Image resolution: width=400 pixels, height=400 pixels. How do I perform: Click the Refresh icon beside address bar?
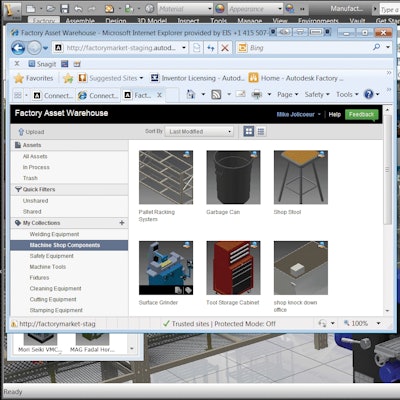[211, 48]
